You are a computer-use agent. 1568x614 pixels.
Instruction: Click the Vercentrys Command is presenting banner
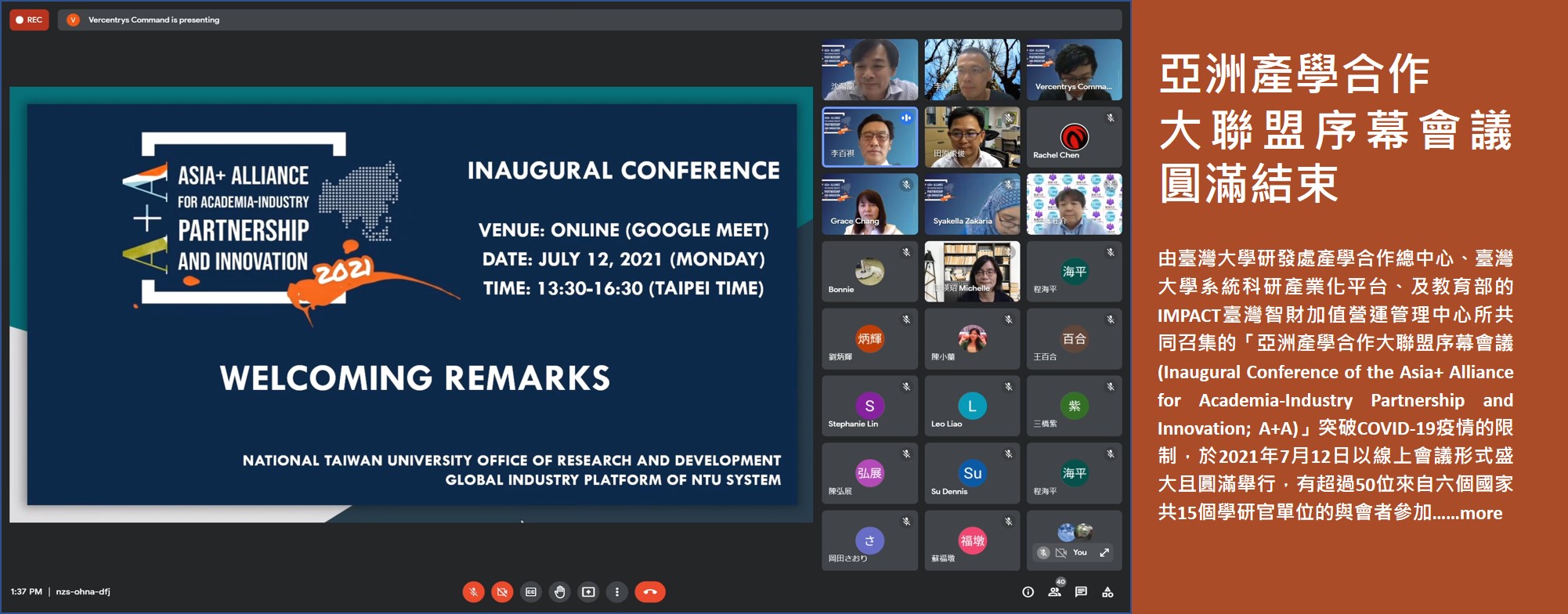click(x=590, y=20)
